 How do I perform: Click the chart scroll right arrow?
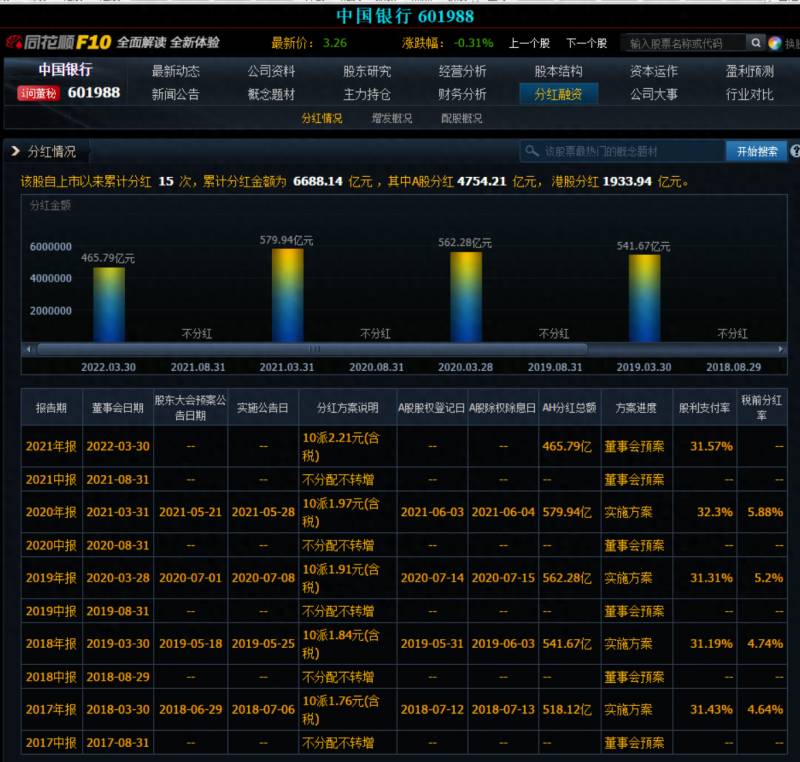[x=780, y=349]
